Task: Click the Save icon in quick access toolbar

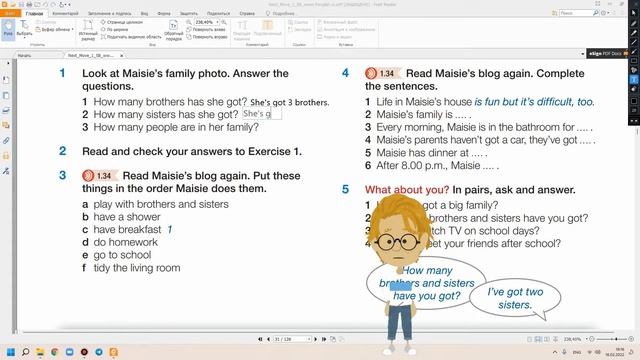Action: [x=21, y=4]
